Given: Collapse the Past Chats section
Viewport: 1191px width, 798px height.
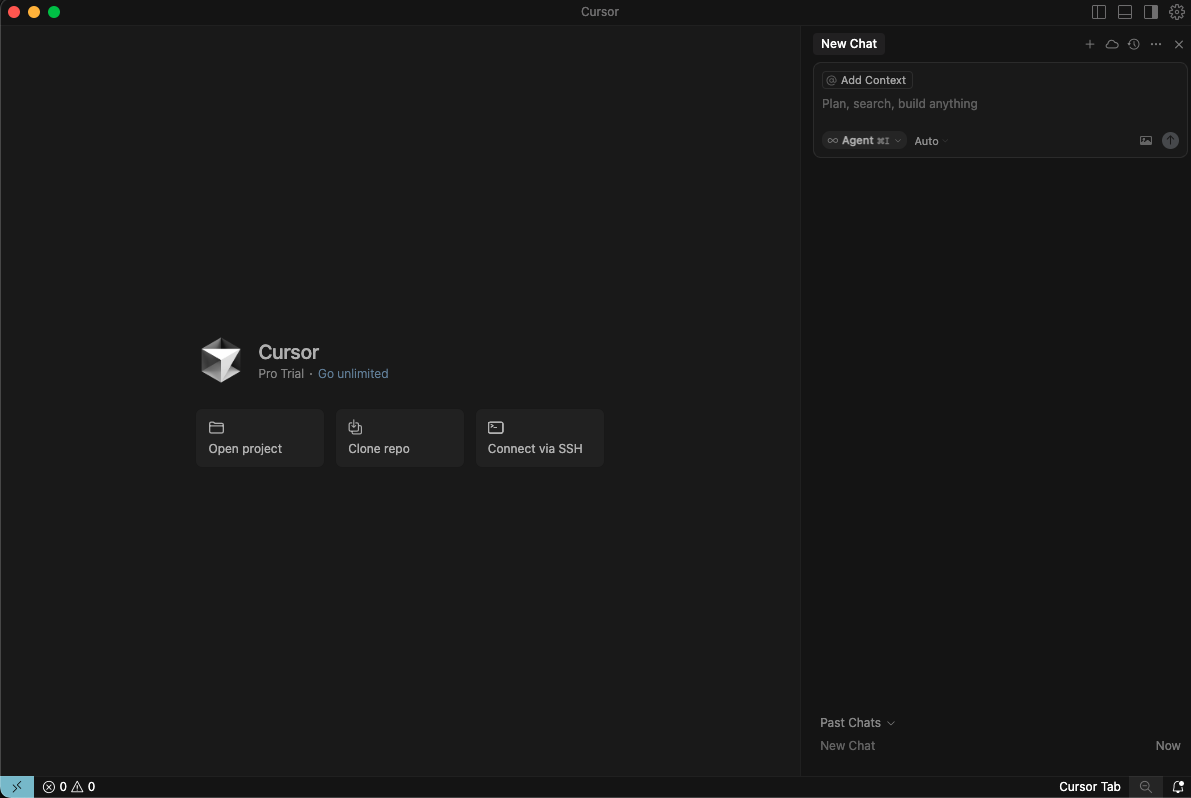Looking at the screenshot, I should (x=857, y=723).
